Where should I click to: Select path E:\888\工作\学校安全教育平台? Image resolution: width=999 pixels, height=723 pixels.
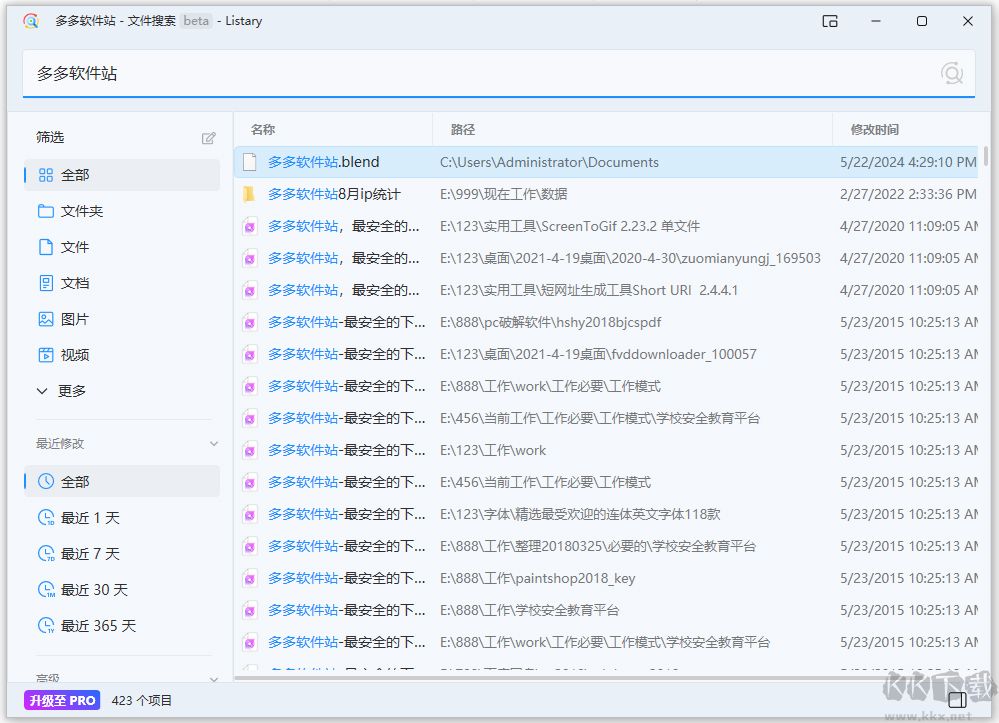(529, 610)
